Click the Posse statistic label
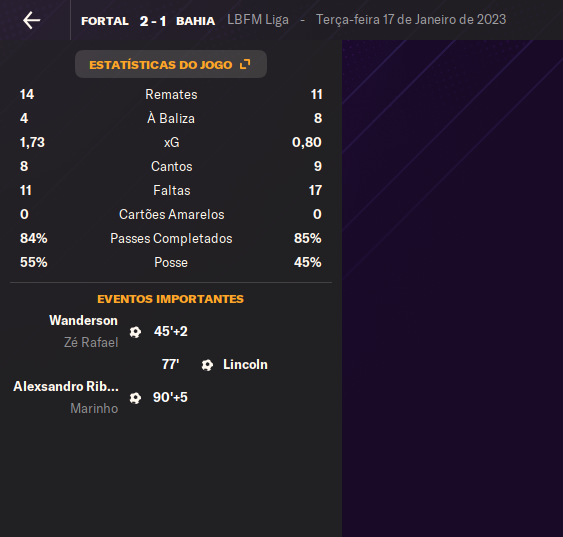The width and height of the screenshot is (563, 537). pyautogui.click(x=171, y=262)
